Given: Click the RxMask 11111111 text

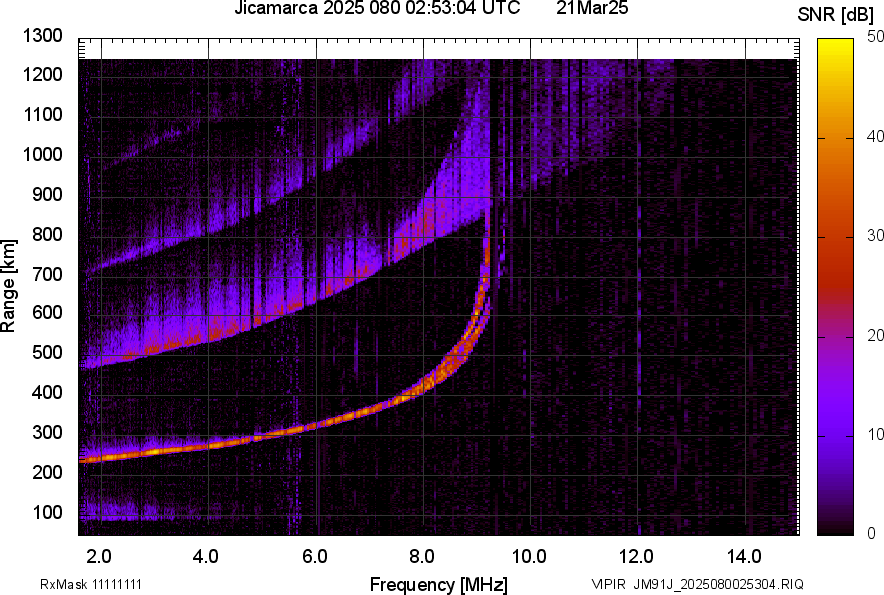Looking at the screenshot, I should coord(97,584).
